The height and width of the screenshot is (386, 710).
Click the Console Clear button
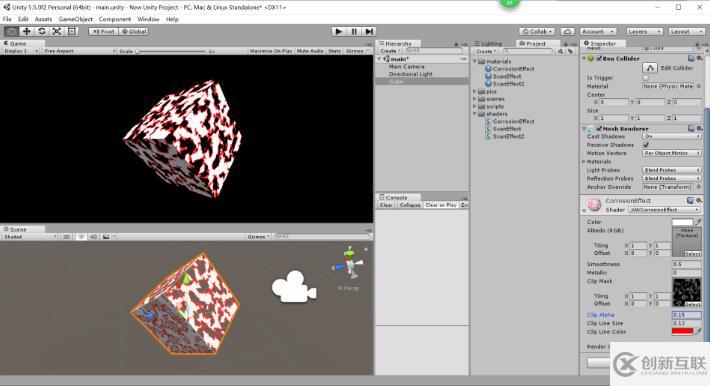386,205
